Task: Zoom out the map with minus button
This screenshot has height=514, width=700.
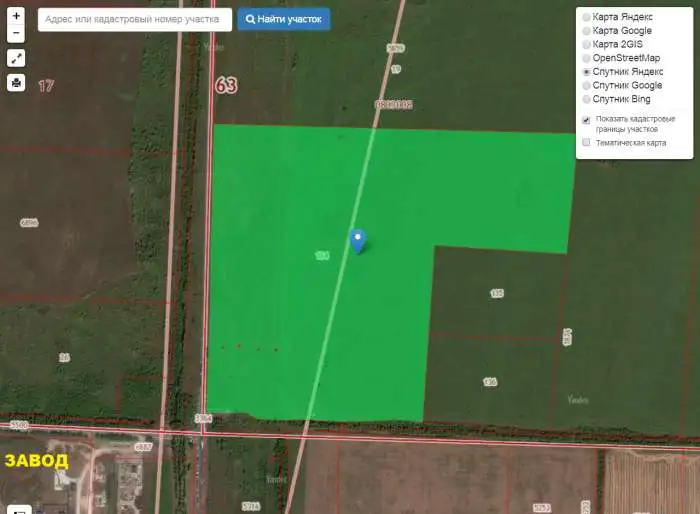Action: pyautogui.click(x=16, y=33)
